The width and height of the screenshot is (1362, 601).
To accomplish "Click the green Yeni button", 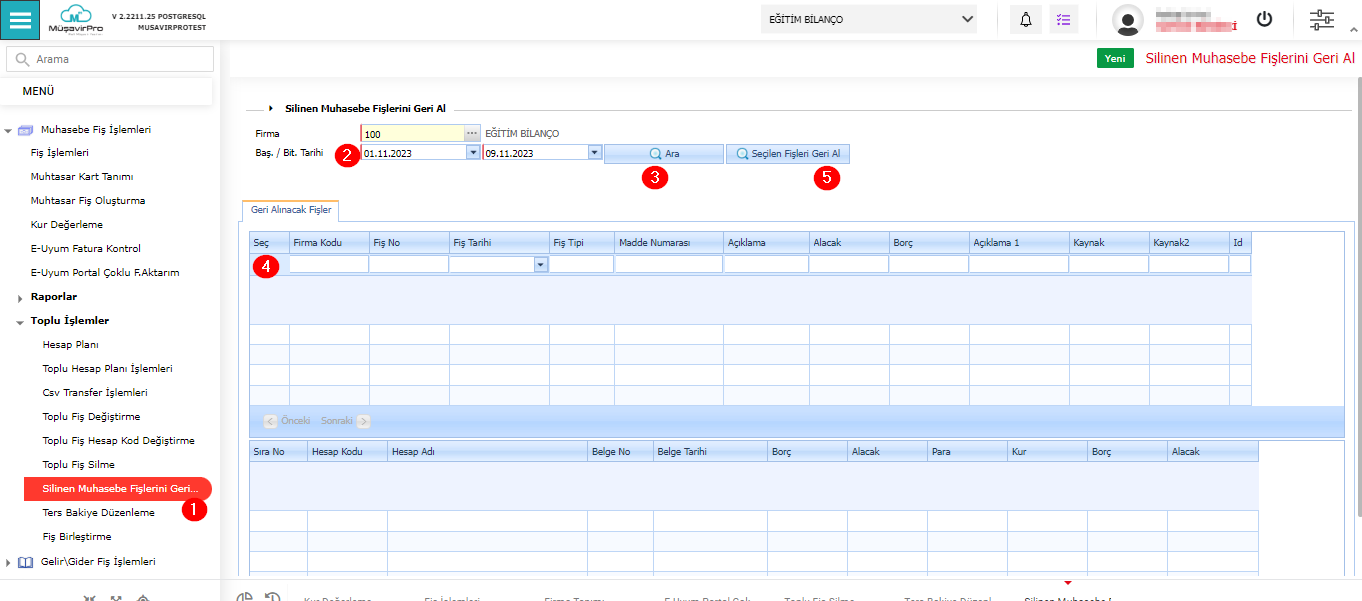I will (1115, 58).
